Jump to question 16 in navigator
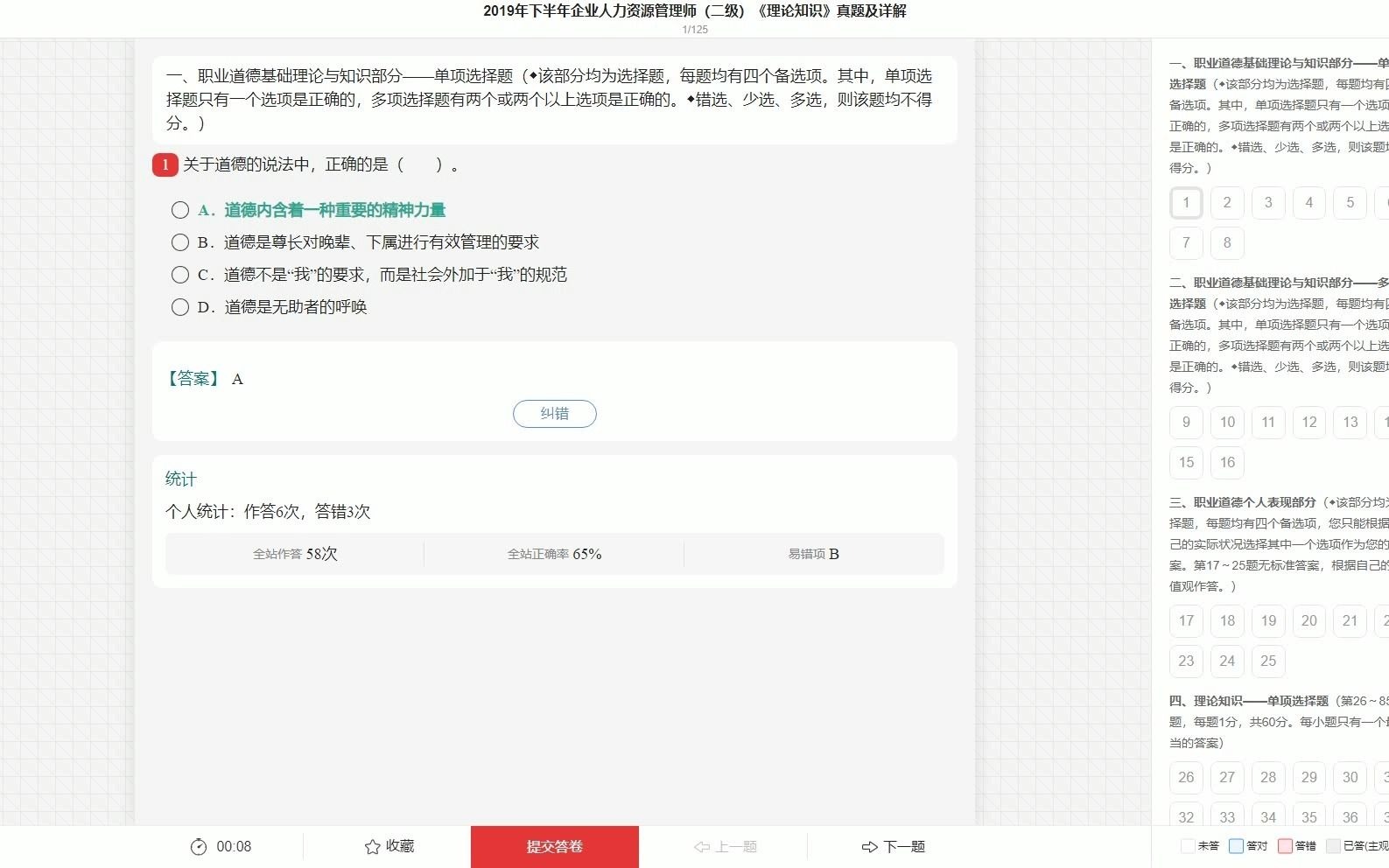 tap(1227, 463)
